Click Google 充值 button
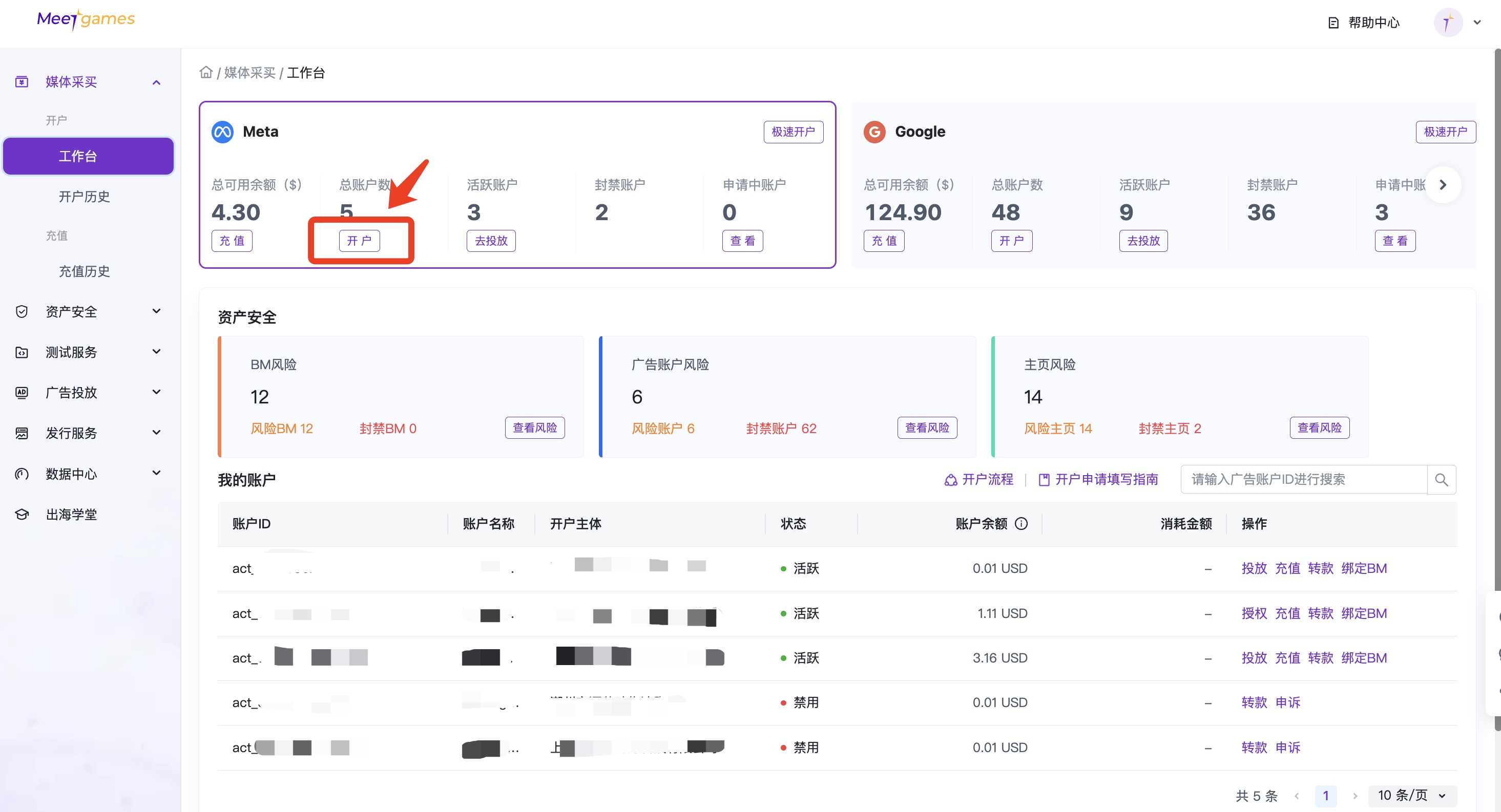The image size is (1501, 812). tap(884, 241)
